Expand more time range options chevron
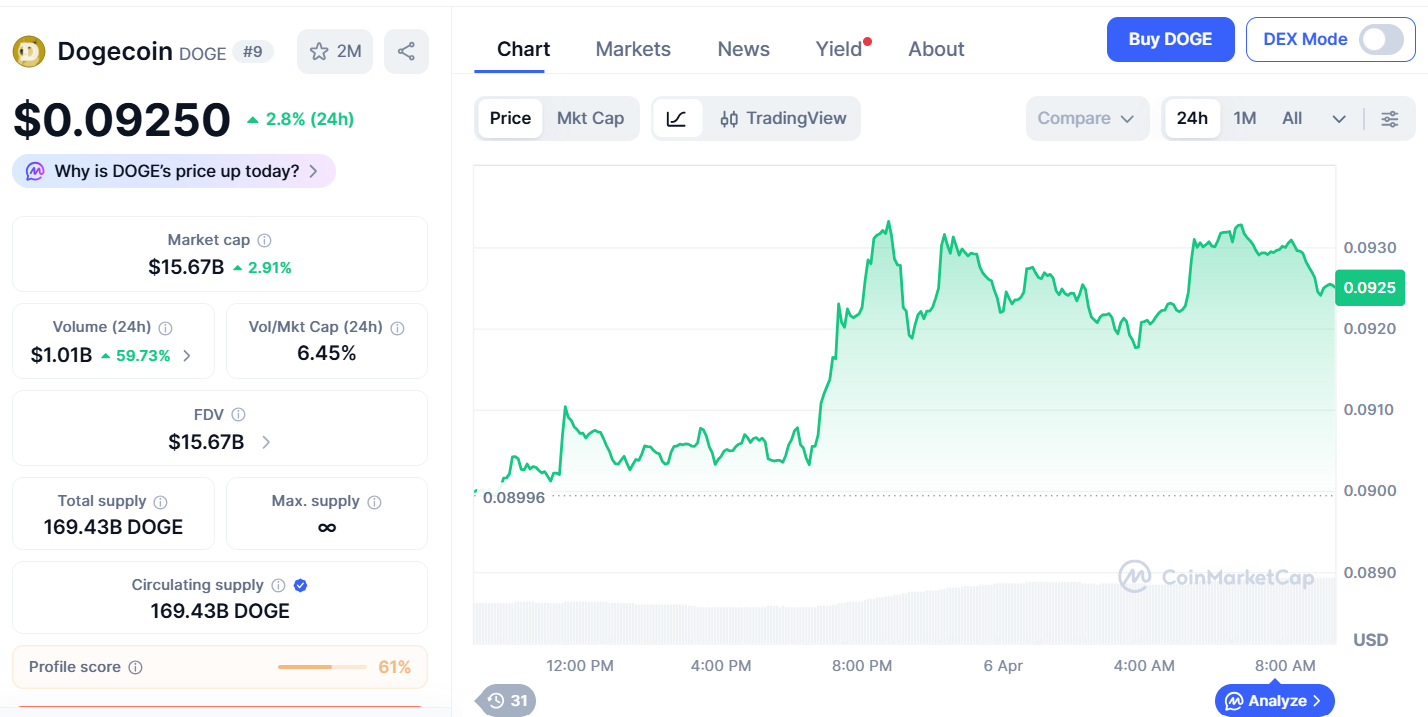This screenshot has height=717, width=1428. point(1339,119)
